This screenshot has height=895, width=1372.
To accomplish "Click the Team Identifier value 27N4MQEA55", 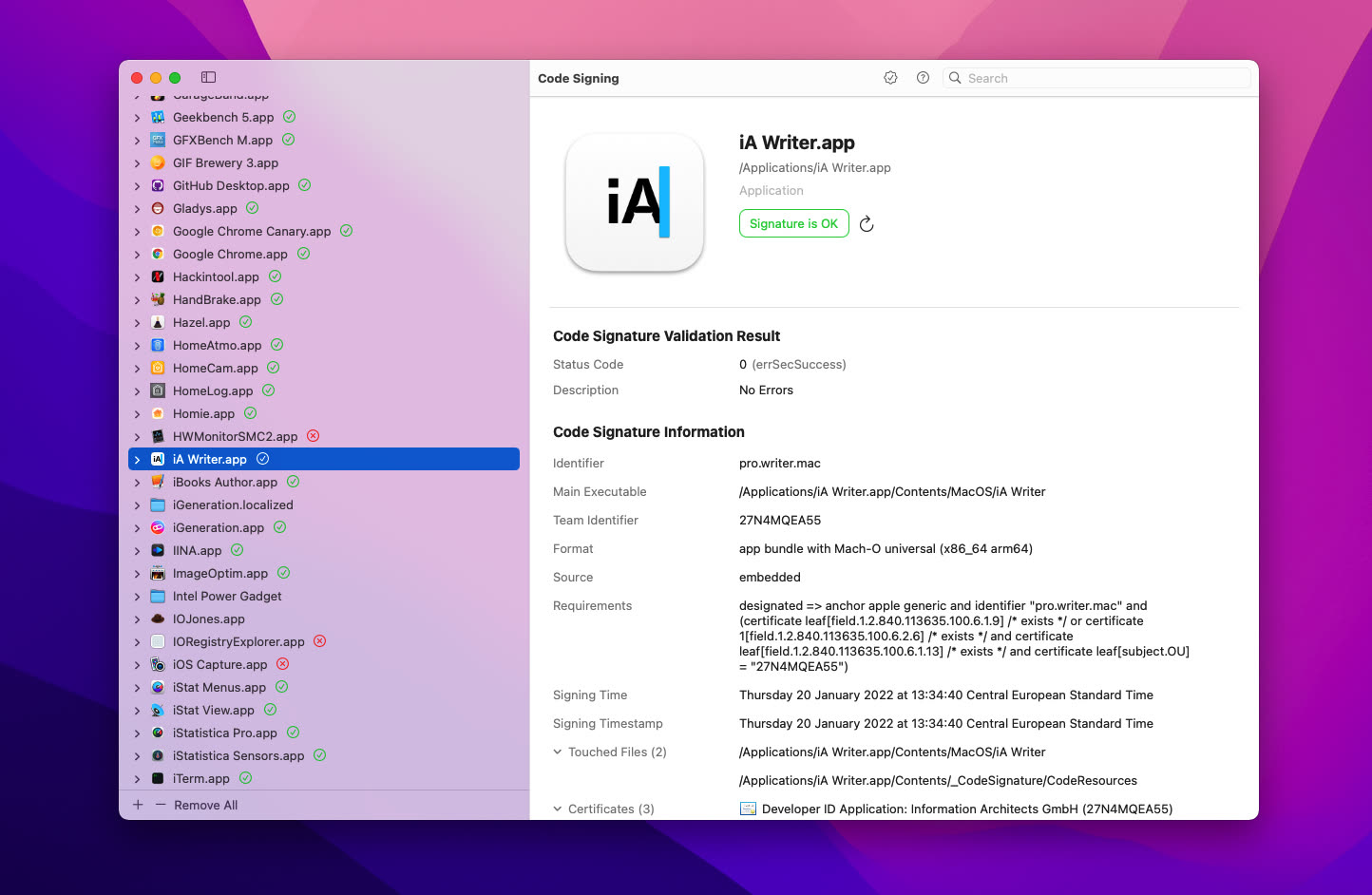I will tap(780, 520).
